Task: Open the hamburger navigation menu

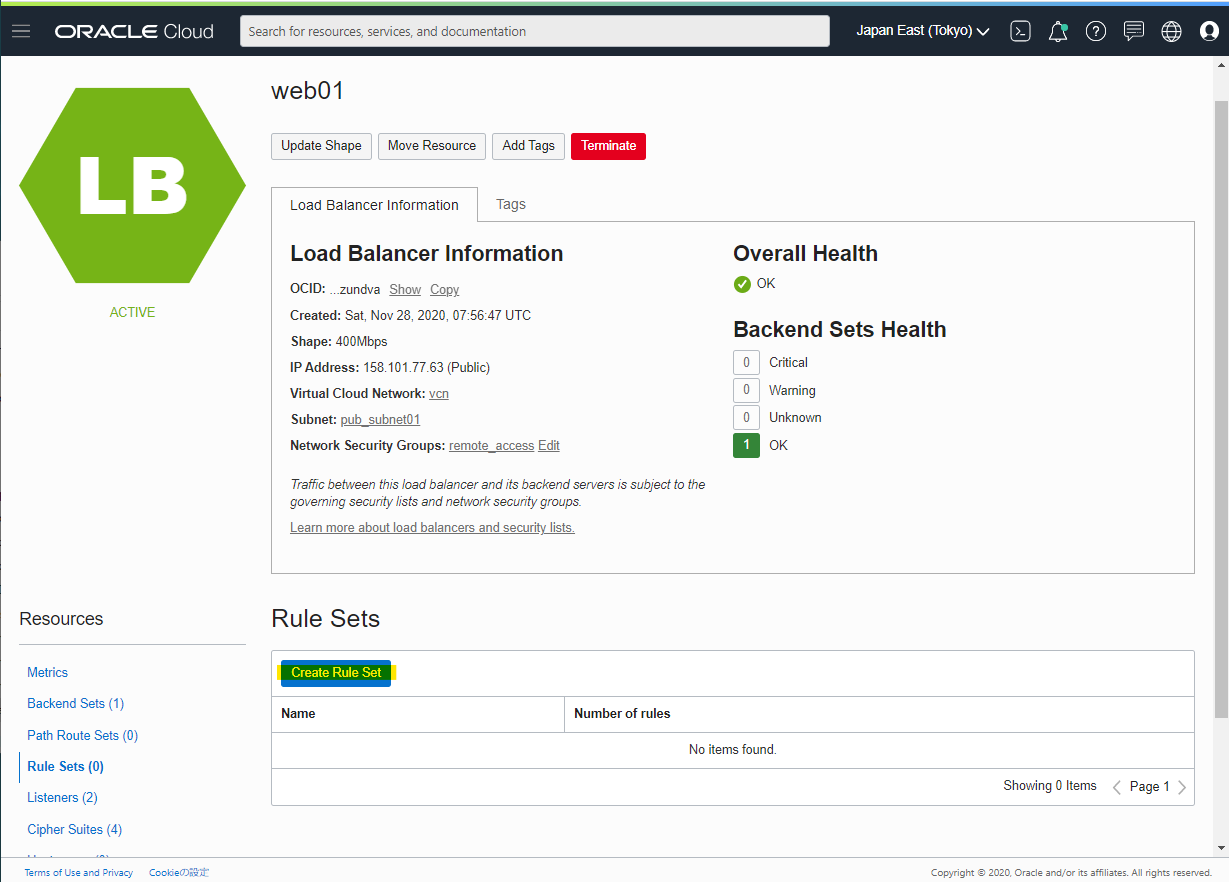Action: pyautogui.click(x=21, y=31)
